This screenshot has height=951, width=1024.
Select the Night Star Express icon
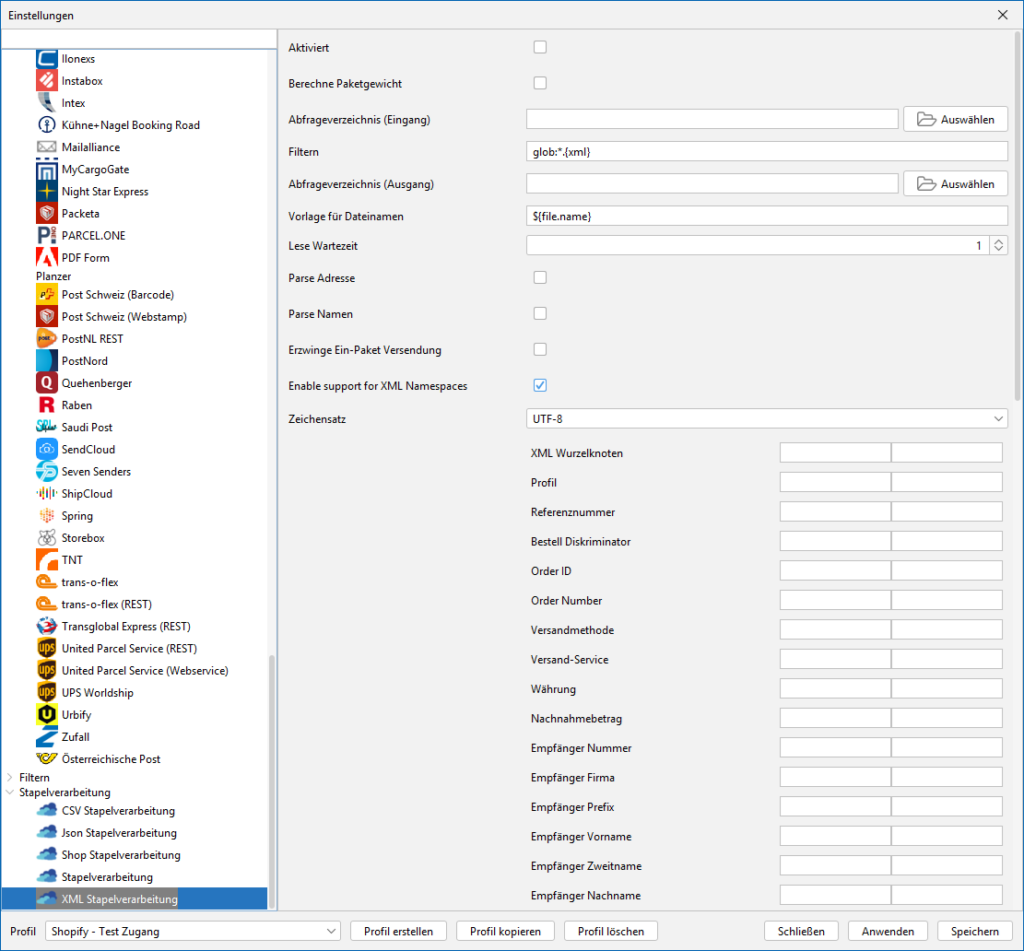click(46, 191)
